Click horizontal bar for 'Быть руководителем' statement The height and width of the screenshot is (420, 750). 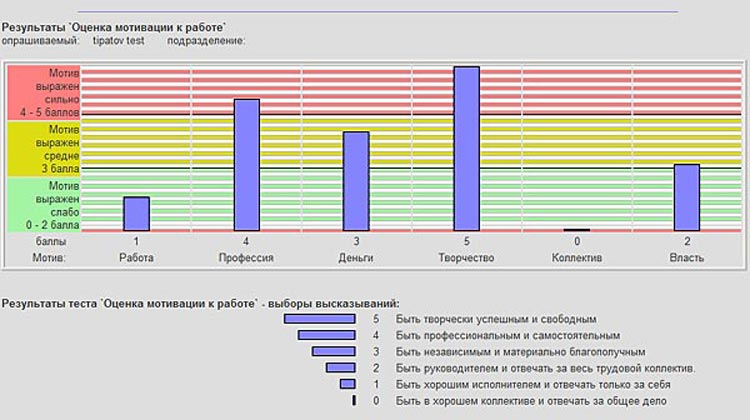[341, 368]
